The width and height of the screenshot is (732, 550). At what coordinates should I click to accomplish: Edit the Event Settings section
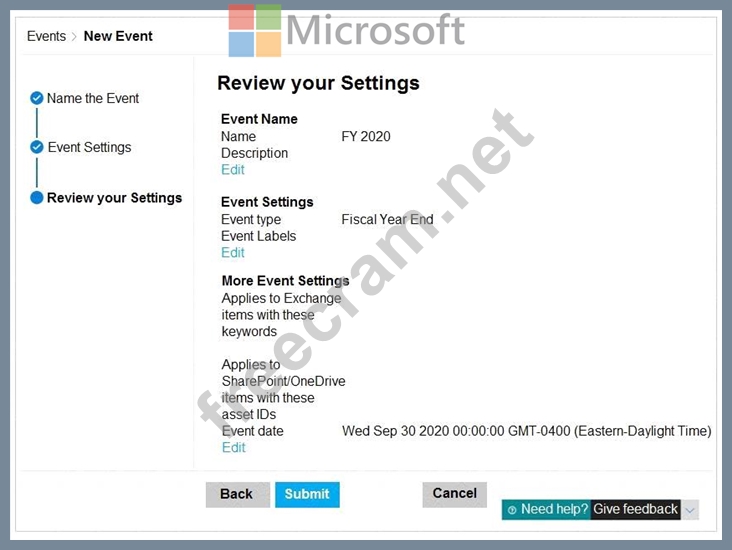(x=232, y=253)
